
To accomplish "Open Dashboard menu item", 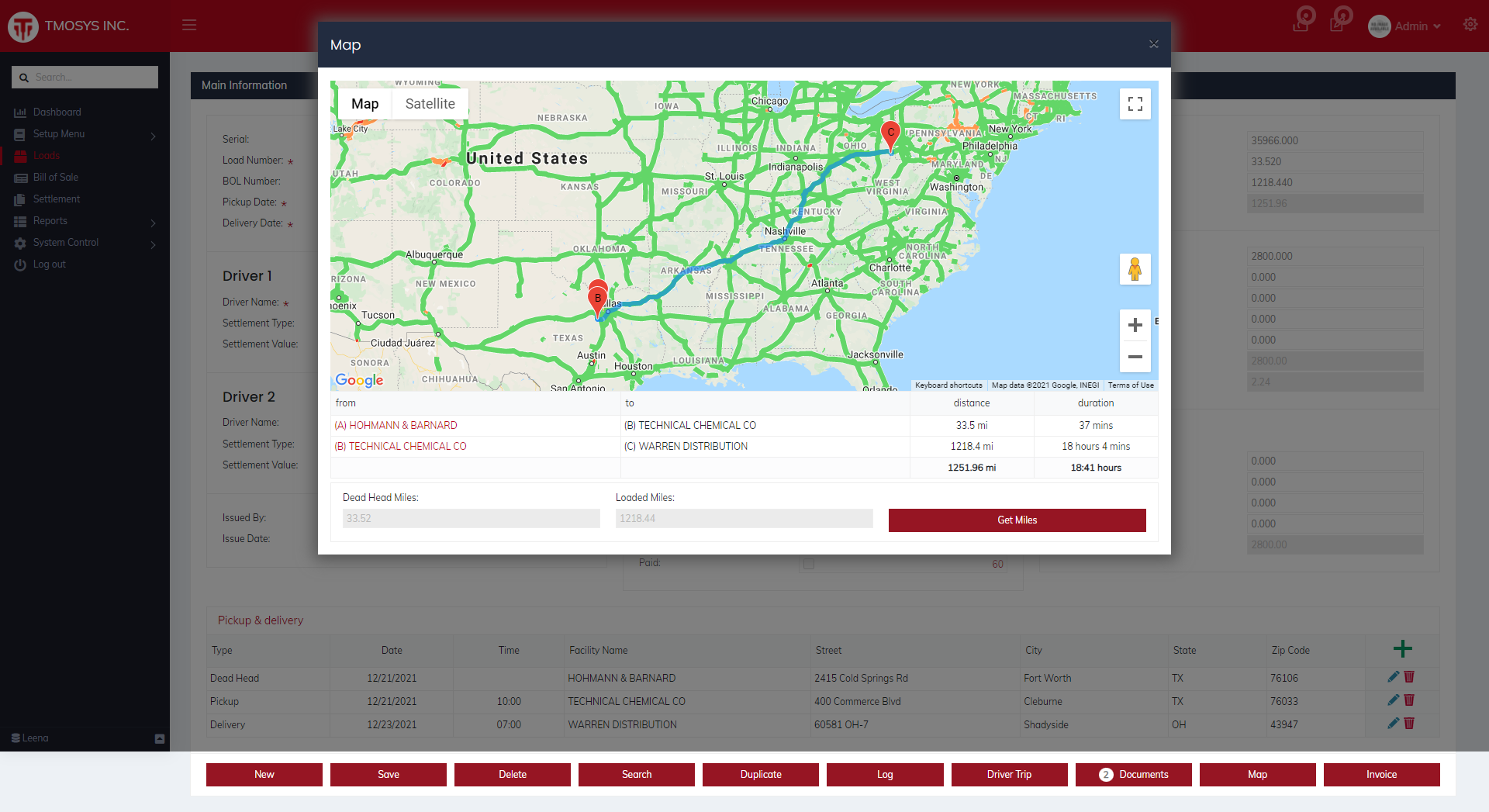I will [x=57, y=112].
